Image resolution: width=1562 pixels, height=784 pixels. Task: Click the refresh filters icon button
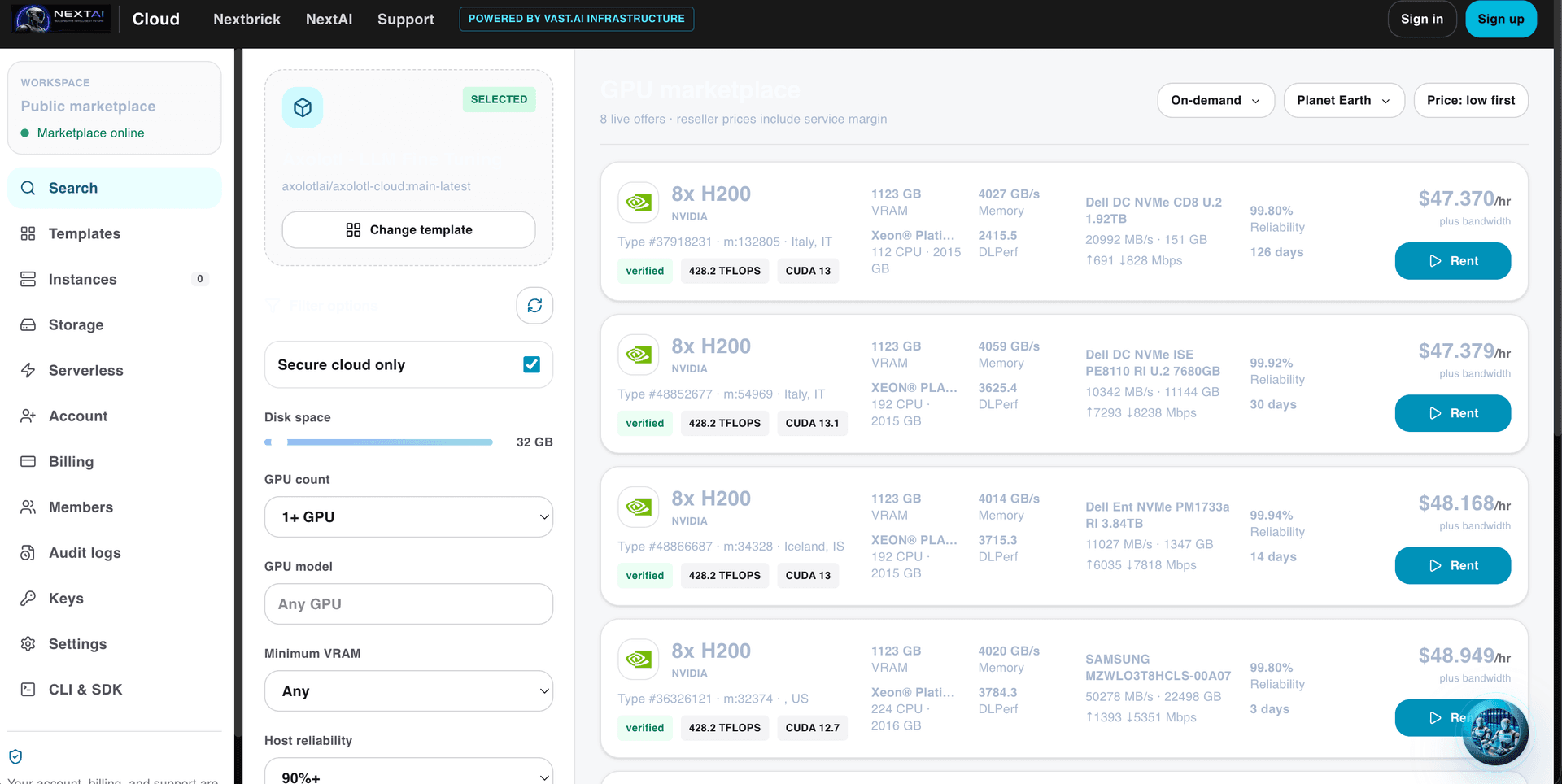click(534, 305)
